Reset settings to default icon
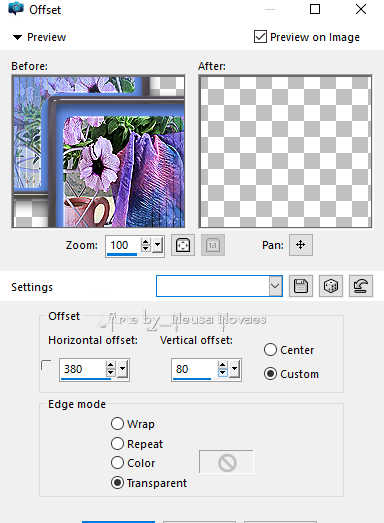Image resolution: width=384 pixels, height=523 pixels. click(x=361, y=286)
